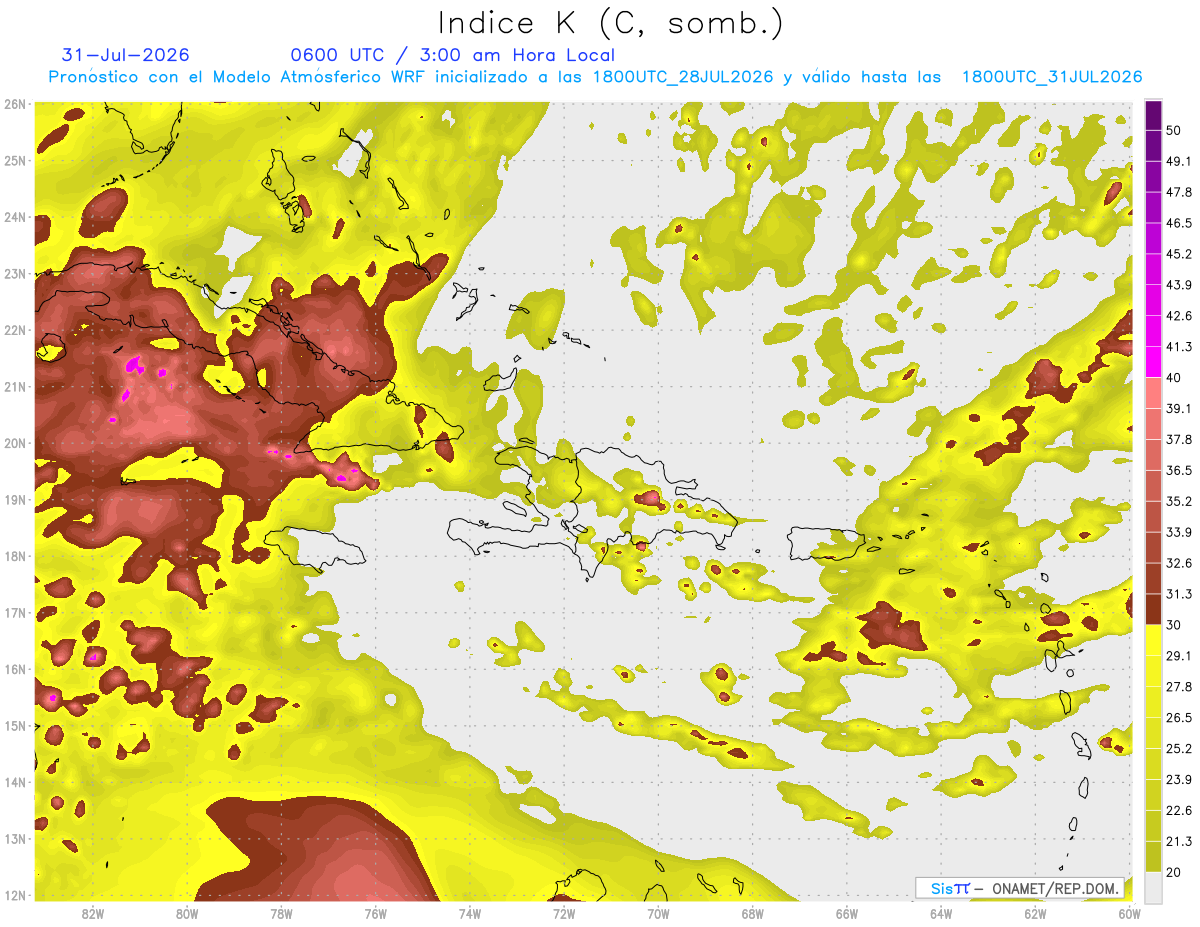Click the colorbar label '43.9'

click(1179, 285)
